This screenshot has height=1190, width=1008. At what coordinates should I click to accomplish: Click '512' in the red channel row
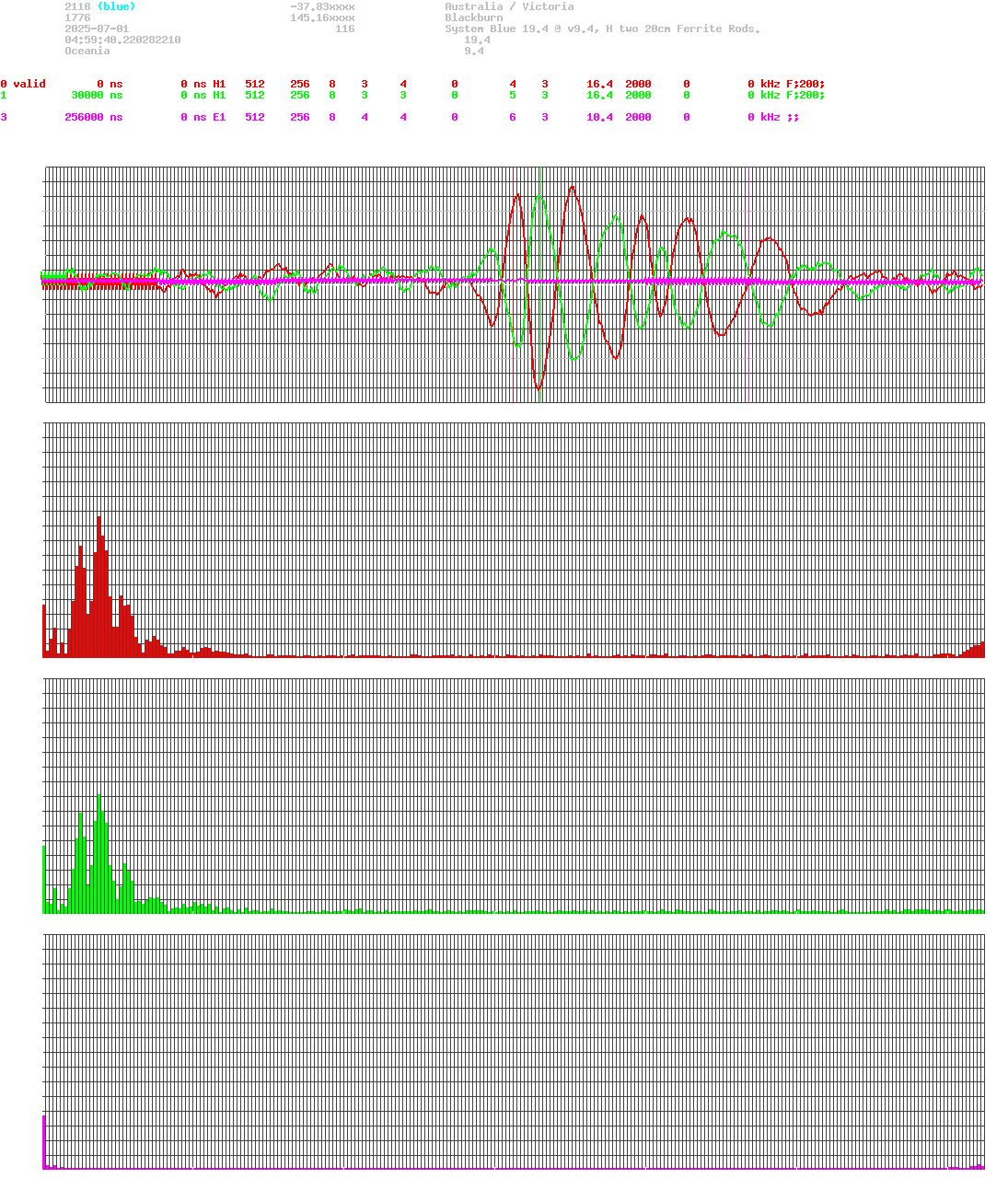pyautogui.click(x=255, y=84)
